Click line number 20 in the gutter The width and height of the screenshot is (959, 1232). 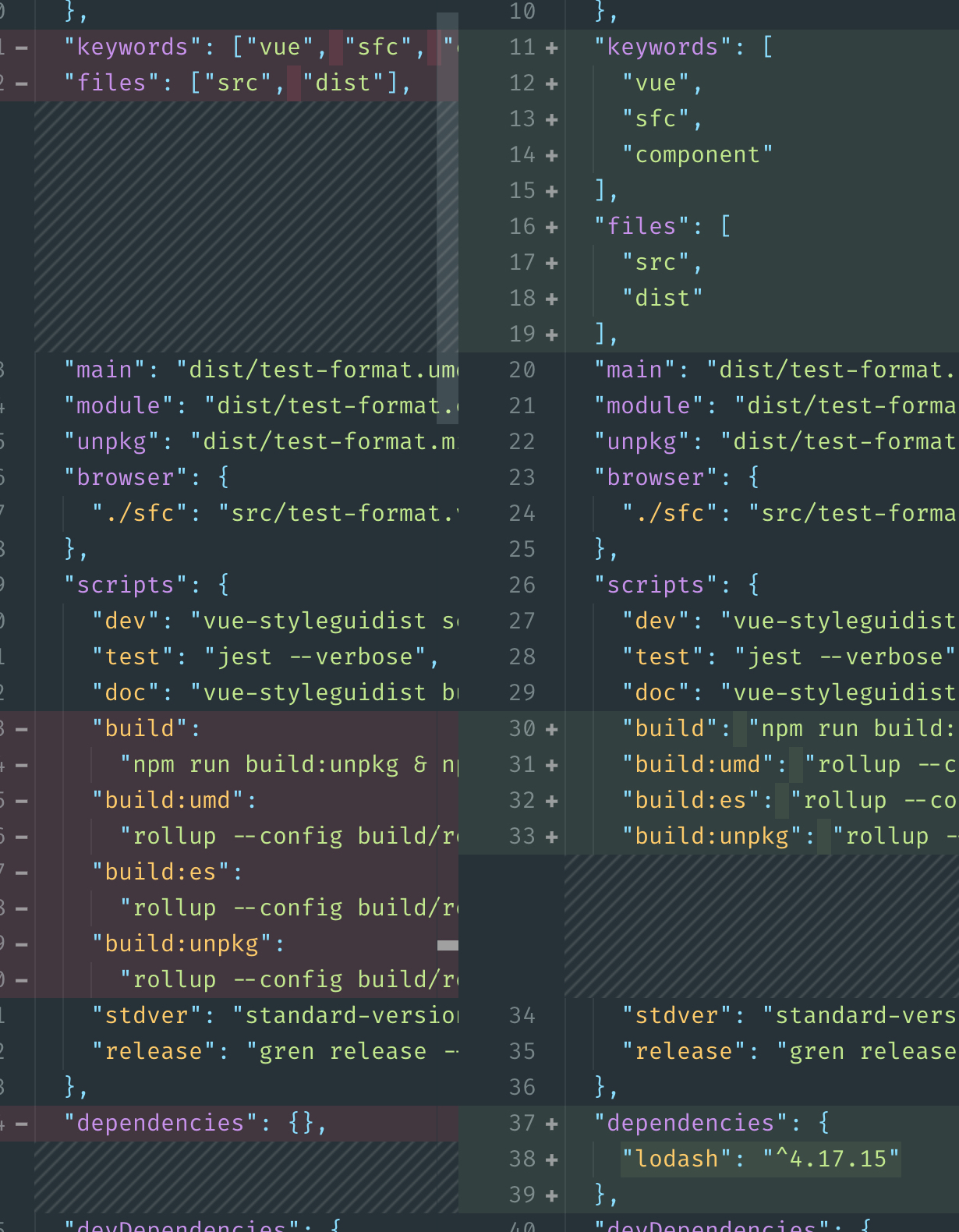[522, 370]
